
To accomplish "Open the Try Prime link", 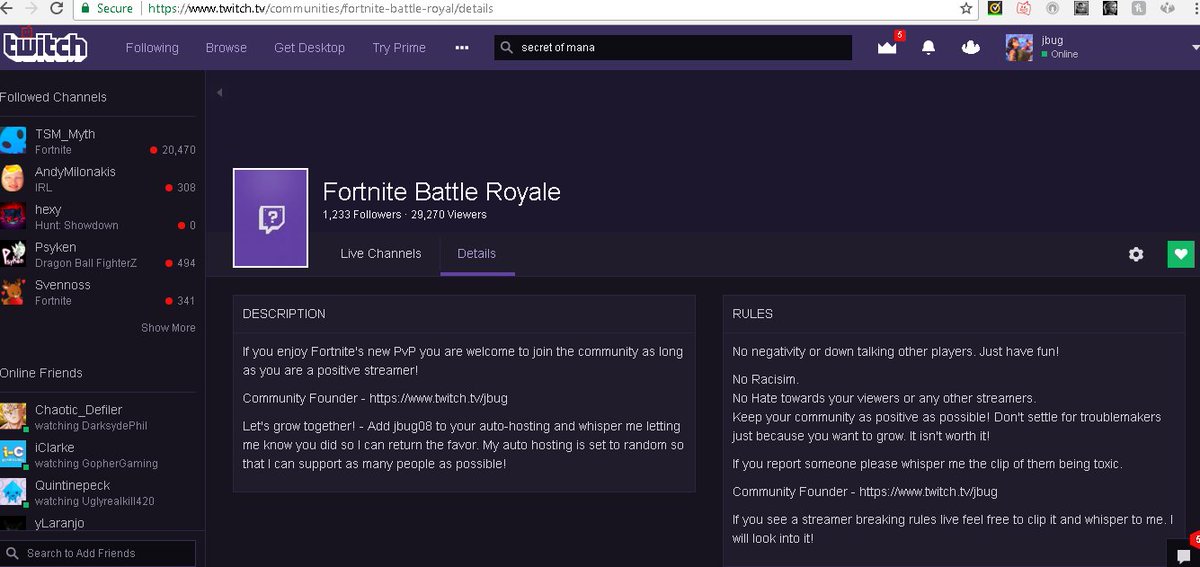I will (399, 48).
